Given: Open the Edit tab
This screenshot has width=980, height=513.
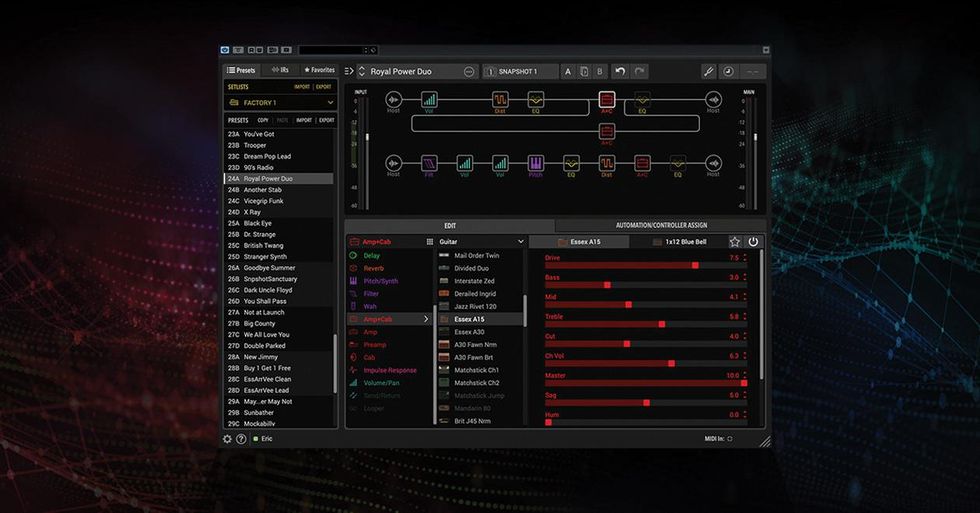Looking at the screenshot, I should click(x=450, y=225).
